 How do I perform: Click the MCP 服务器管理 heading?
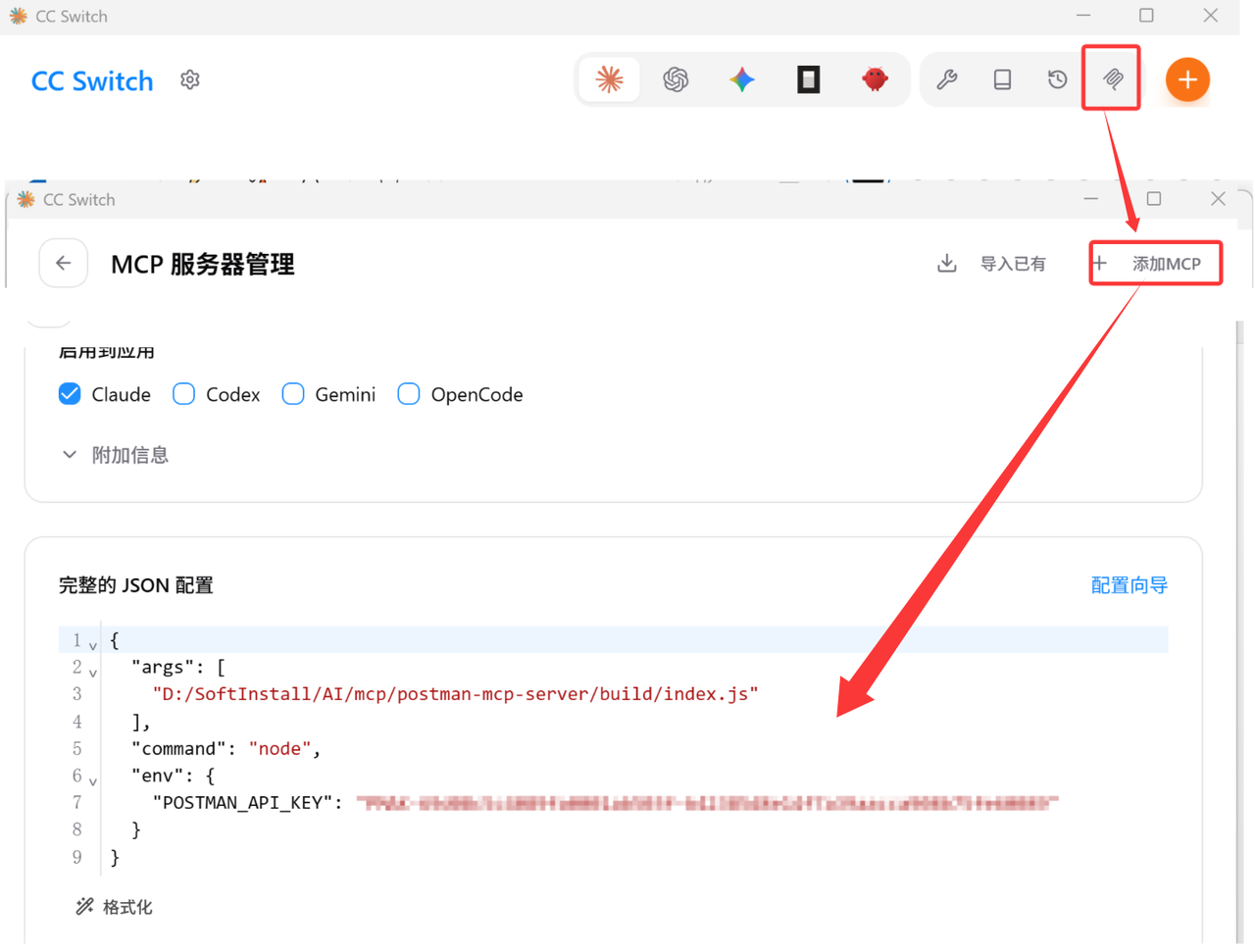click(203, 264)
